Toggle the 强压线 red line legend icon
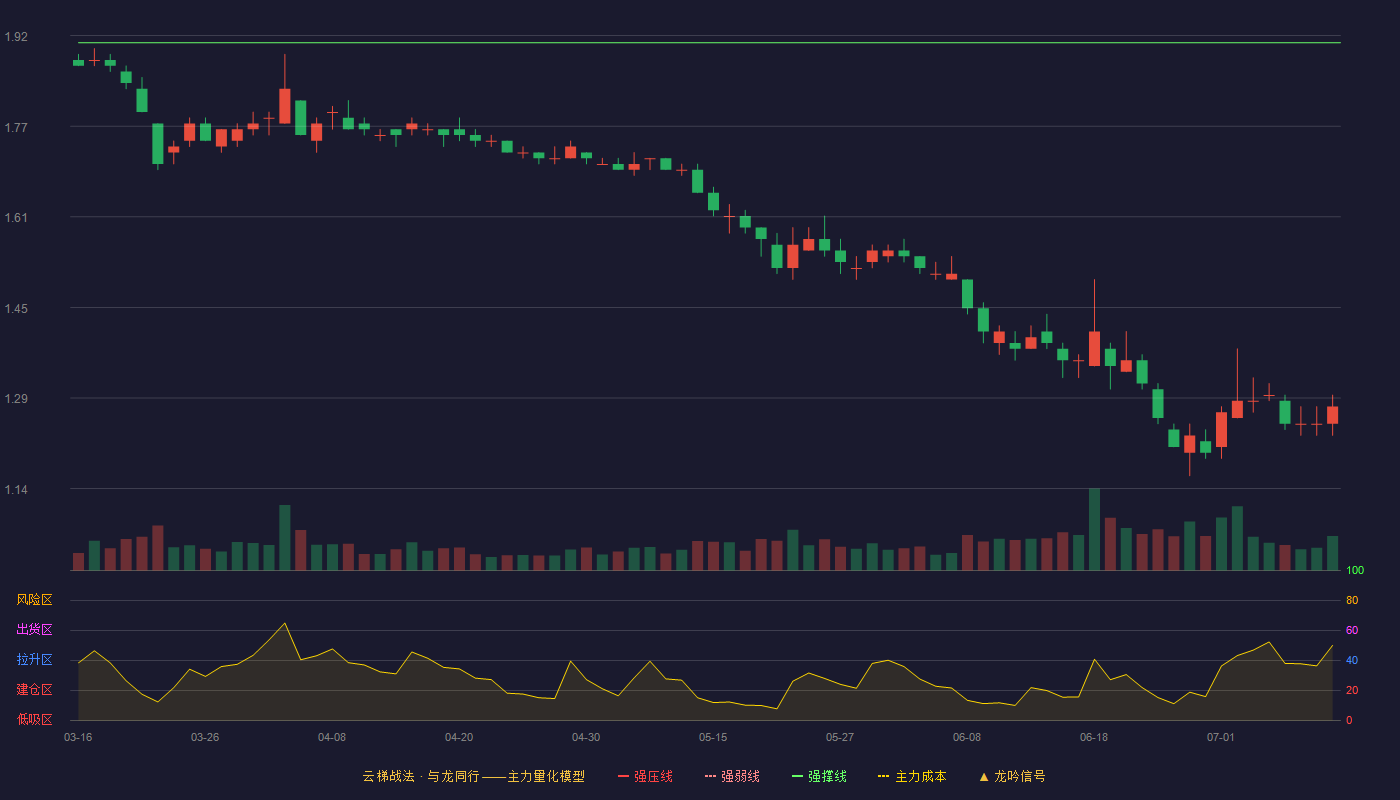The height and width of the screenshot is (800, 1400). 623,776
